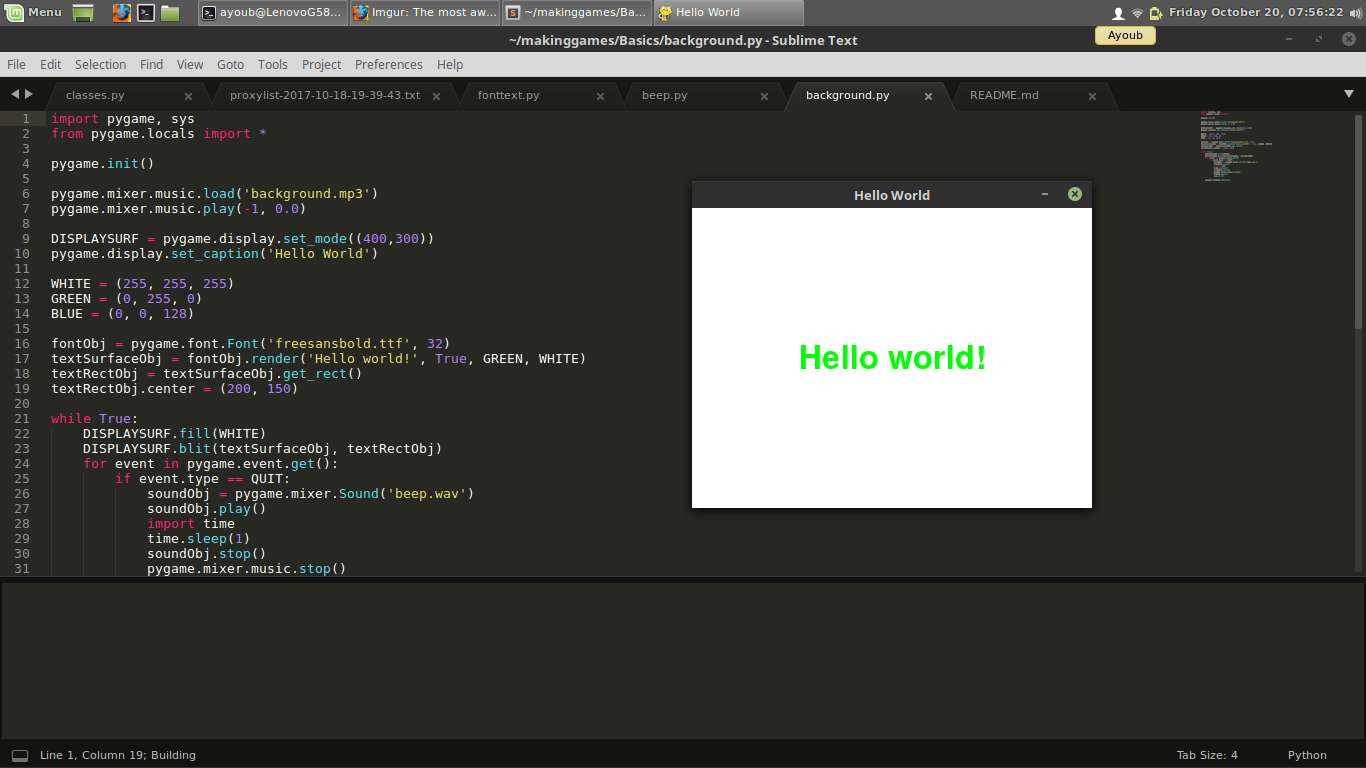Open the battery power tray icon
1366x768 pixels.
1156,13
